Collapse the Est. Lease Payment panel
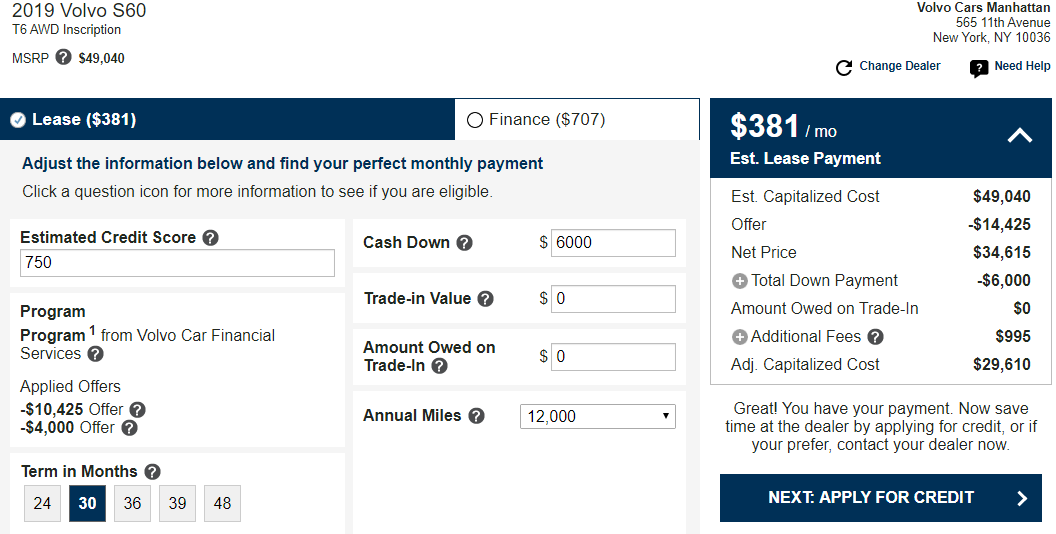 [x=1020, y=135]
